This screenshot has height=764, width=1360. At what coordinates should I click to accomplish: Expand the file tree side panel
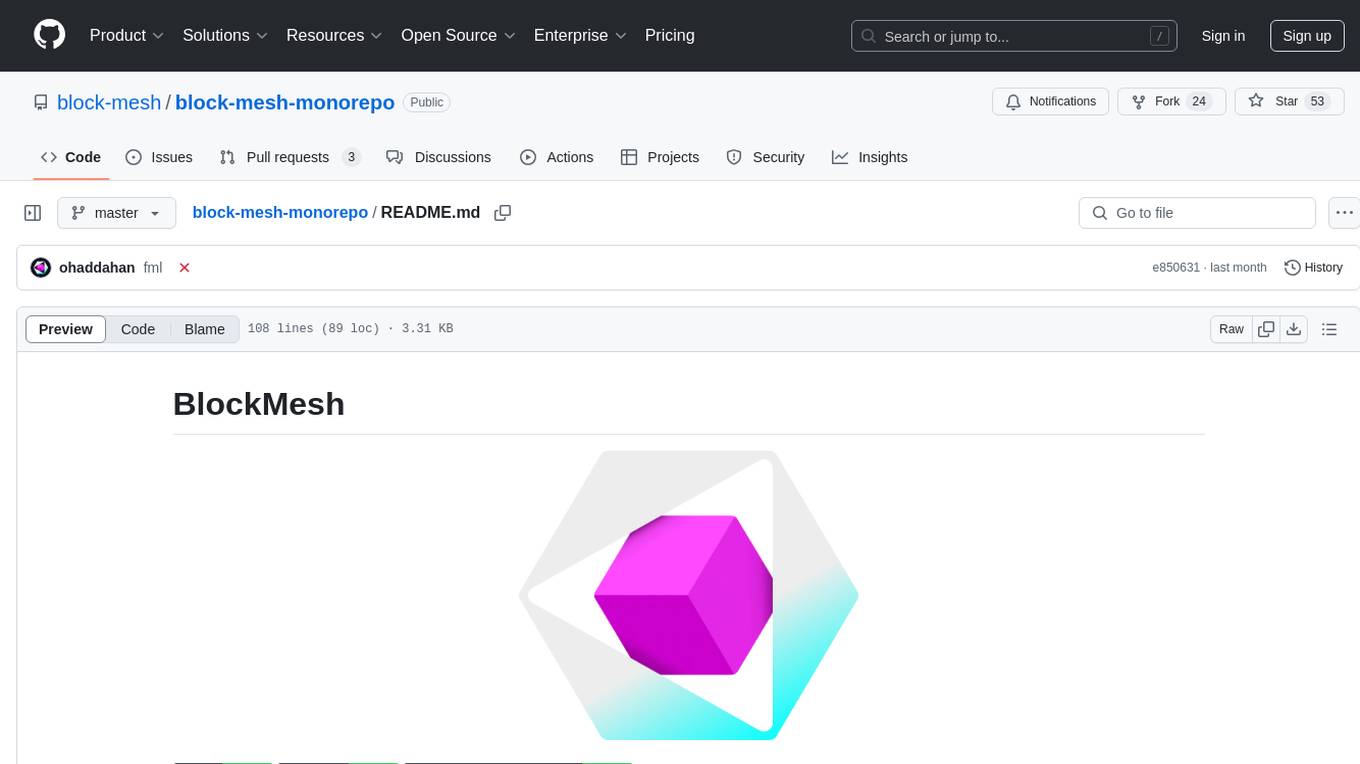32,213
